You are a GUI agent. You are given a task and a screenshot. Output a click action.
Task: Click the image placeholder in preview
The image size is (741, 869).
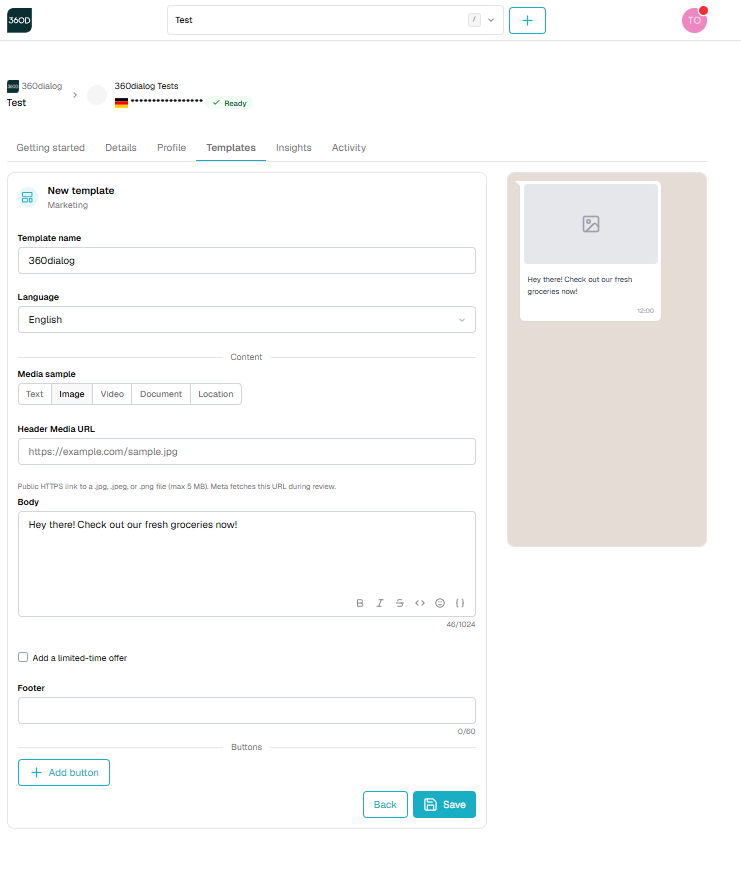click(591, 224)
